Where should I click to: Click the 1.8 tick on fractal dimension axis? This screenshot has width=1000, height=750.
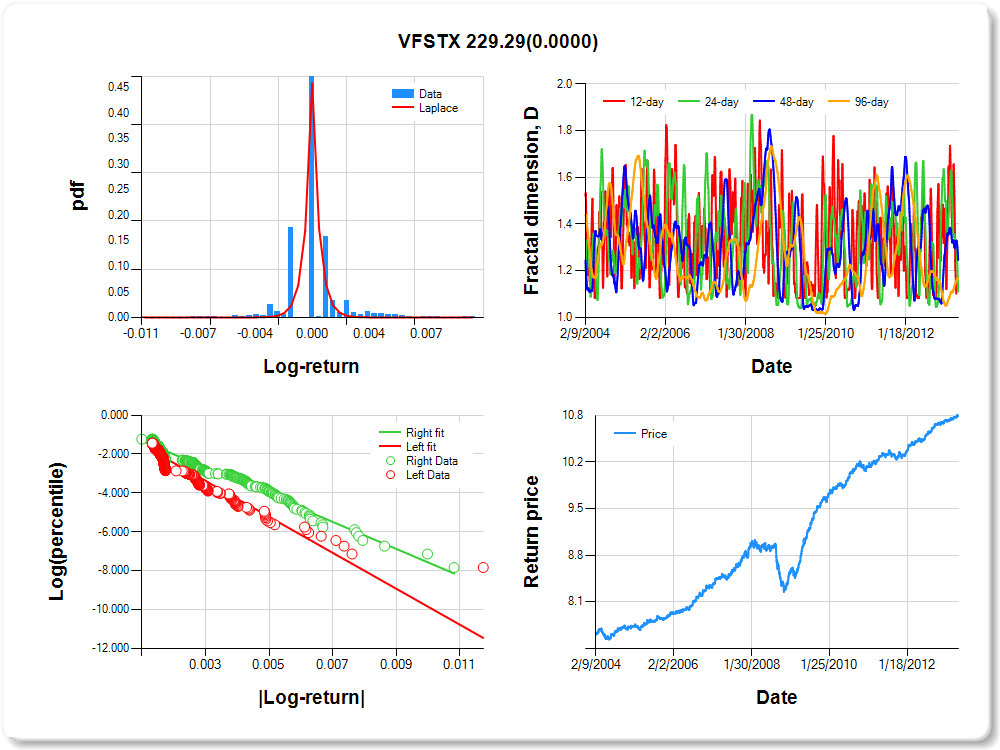click(564, 130)
